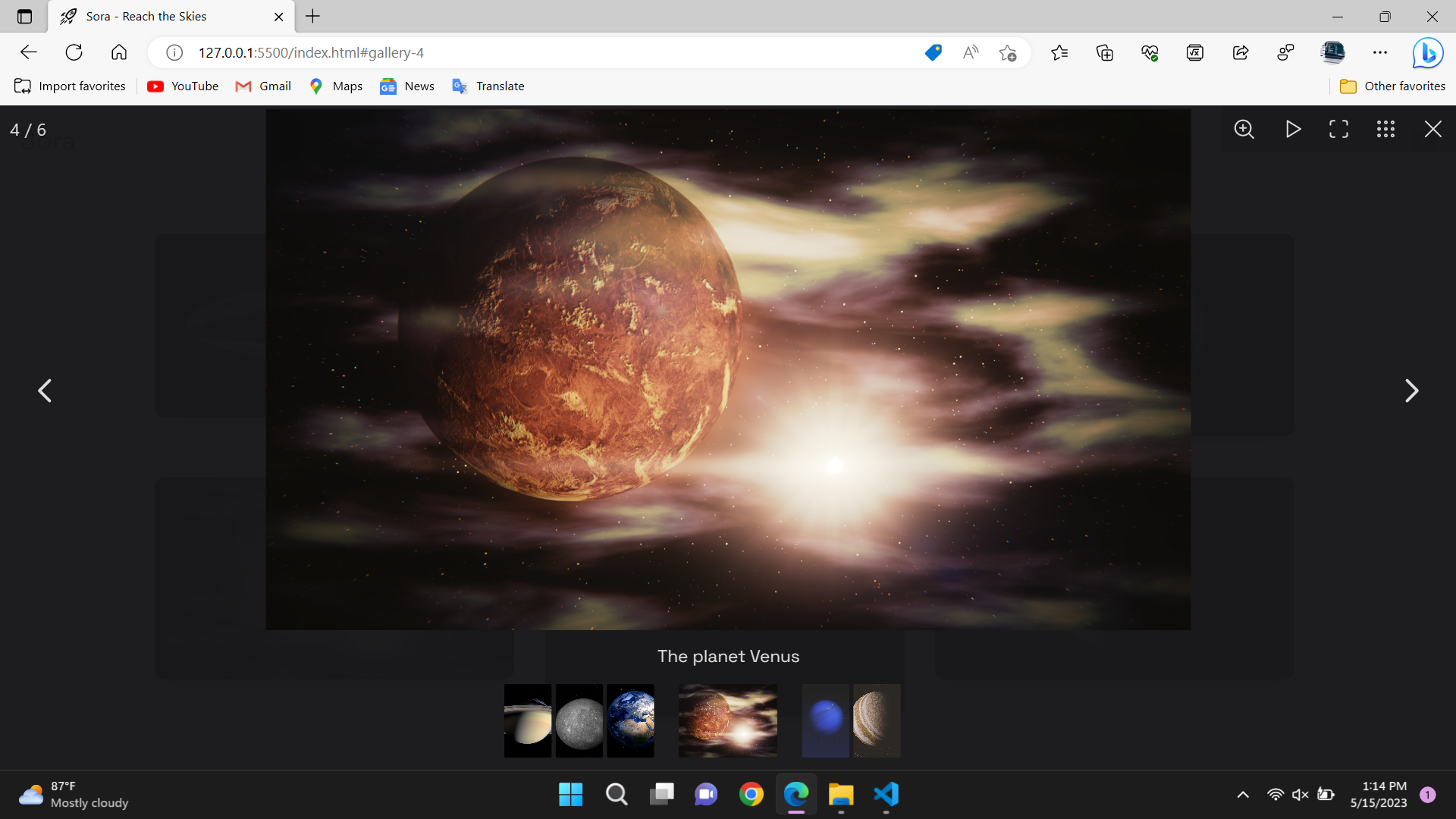Screen dimensions: 1456x819
Task: Adjust volume using the taskbar speaker control
Action: 1300,795
